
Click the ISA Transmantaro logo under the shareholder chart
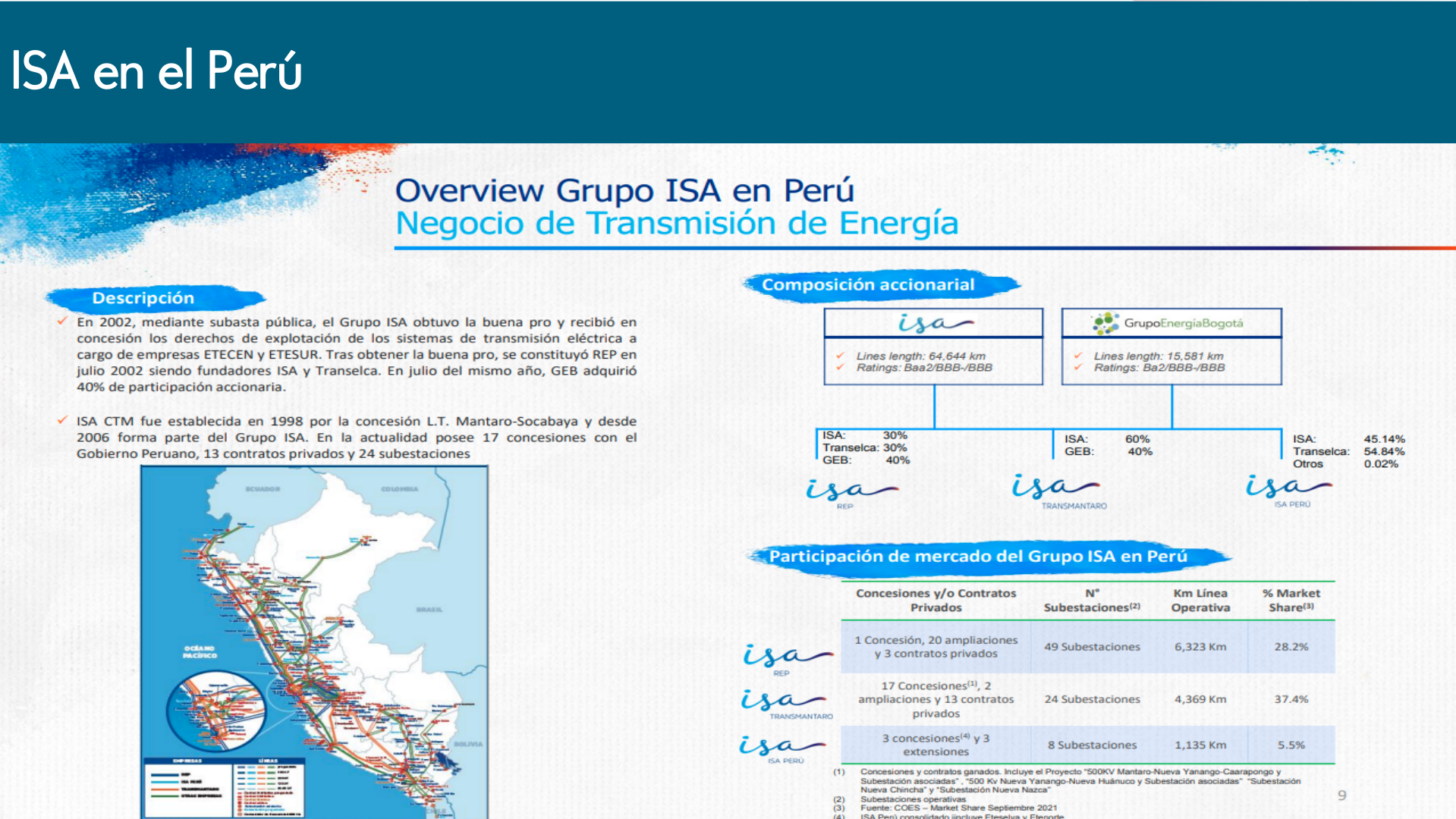[1058, 491]
